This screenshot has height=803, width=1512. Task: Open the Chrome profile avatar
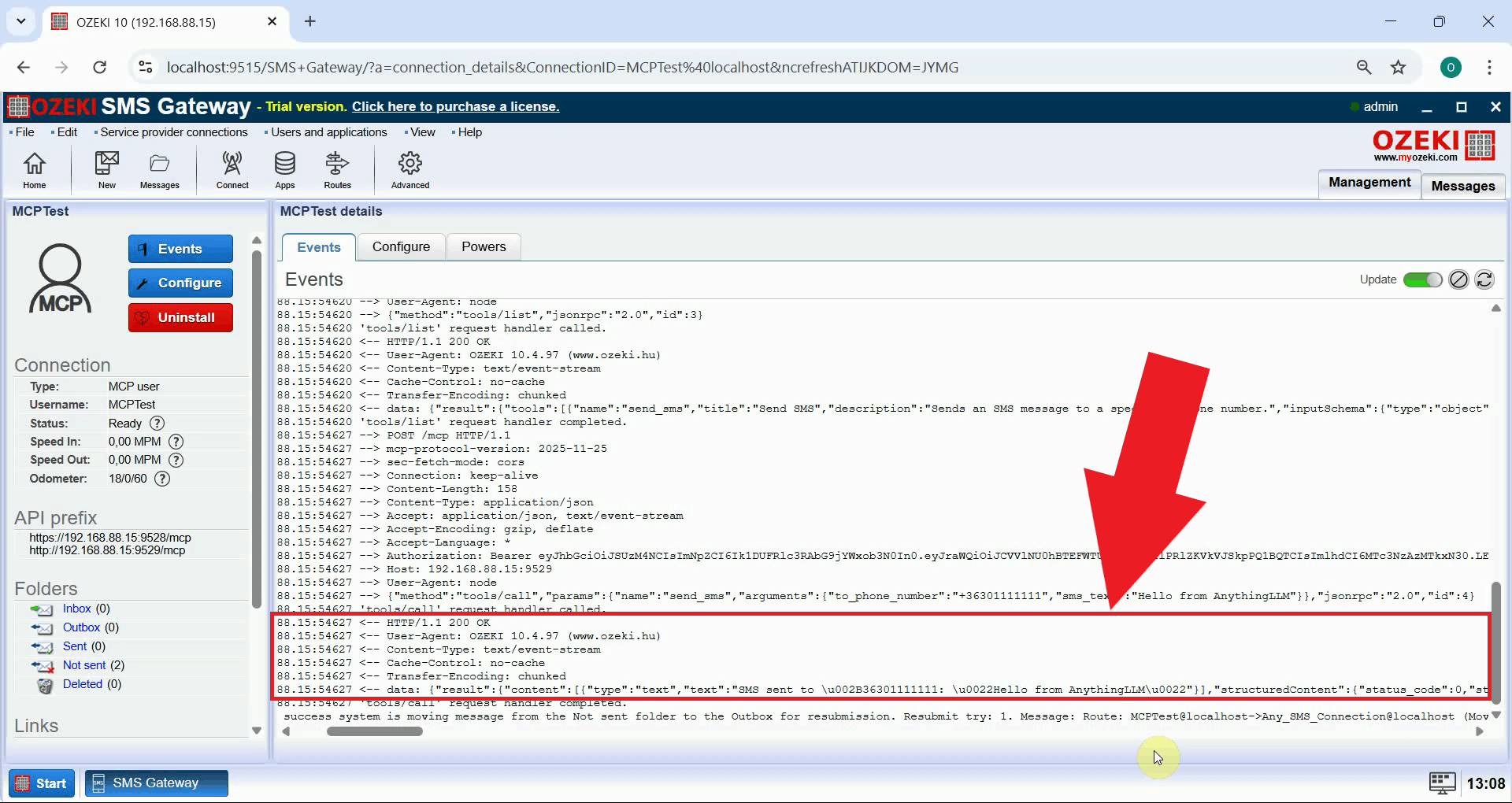(x=1451, y=67)
